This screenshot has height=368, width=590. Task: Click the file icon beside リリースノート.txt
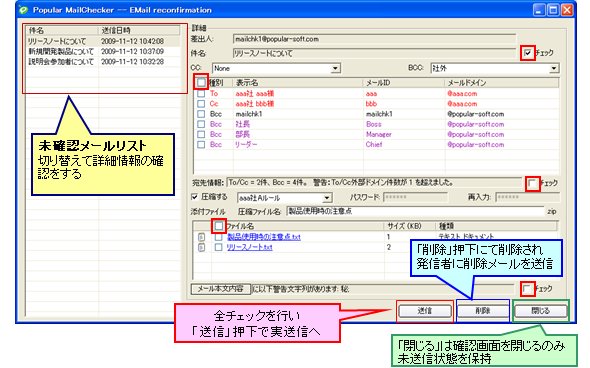point(202,247)
